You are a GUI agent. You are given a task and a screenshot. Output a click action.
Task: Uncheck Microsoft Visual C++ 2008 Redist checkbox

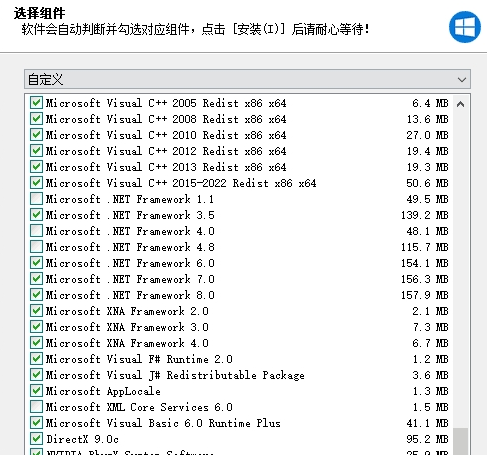point(36,119)
